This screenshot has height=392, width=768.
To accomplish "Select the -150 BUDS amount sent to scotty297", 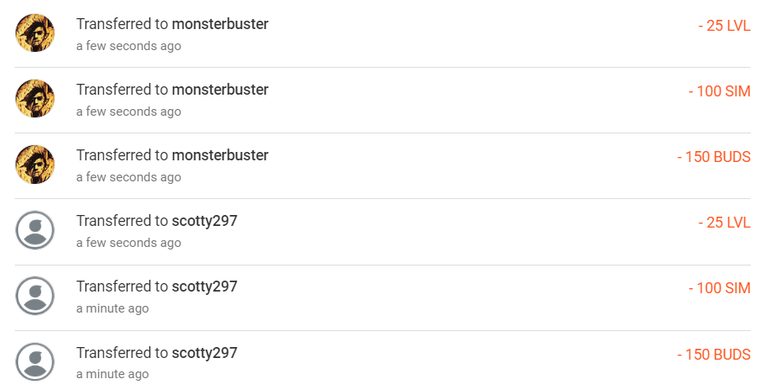I will point(714,355).
